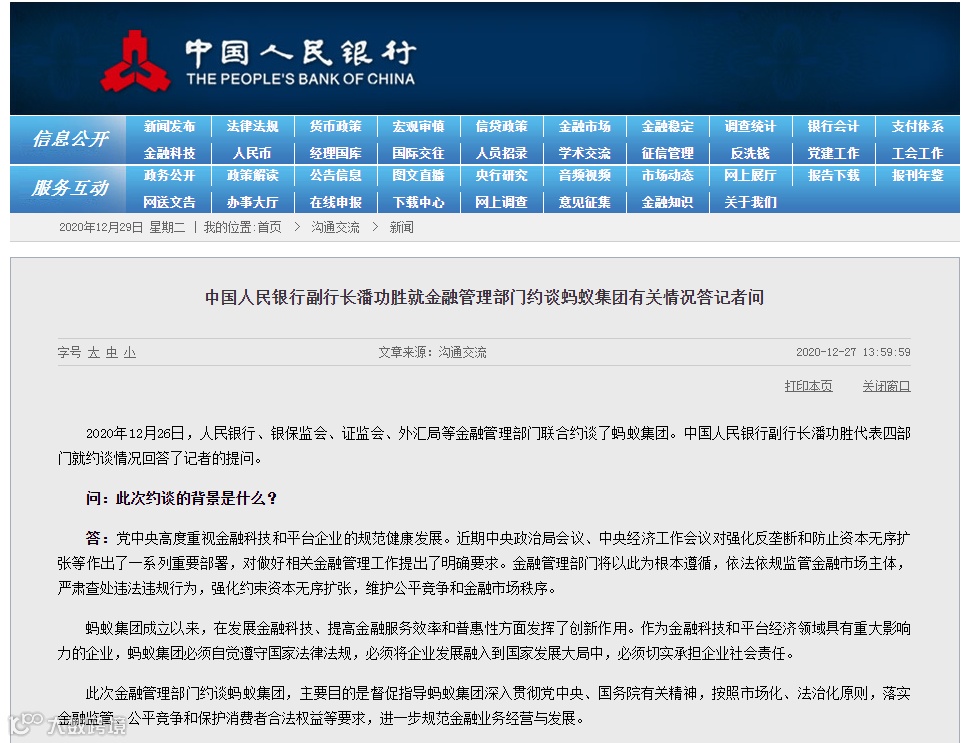Go to 反洗钱 section
The width and height of the screenshot is (968, 743).
751,153
